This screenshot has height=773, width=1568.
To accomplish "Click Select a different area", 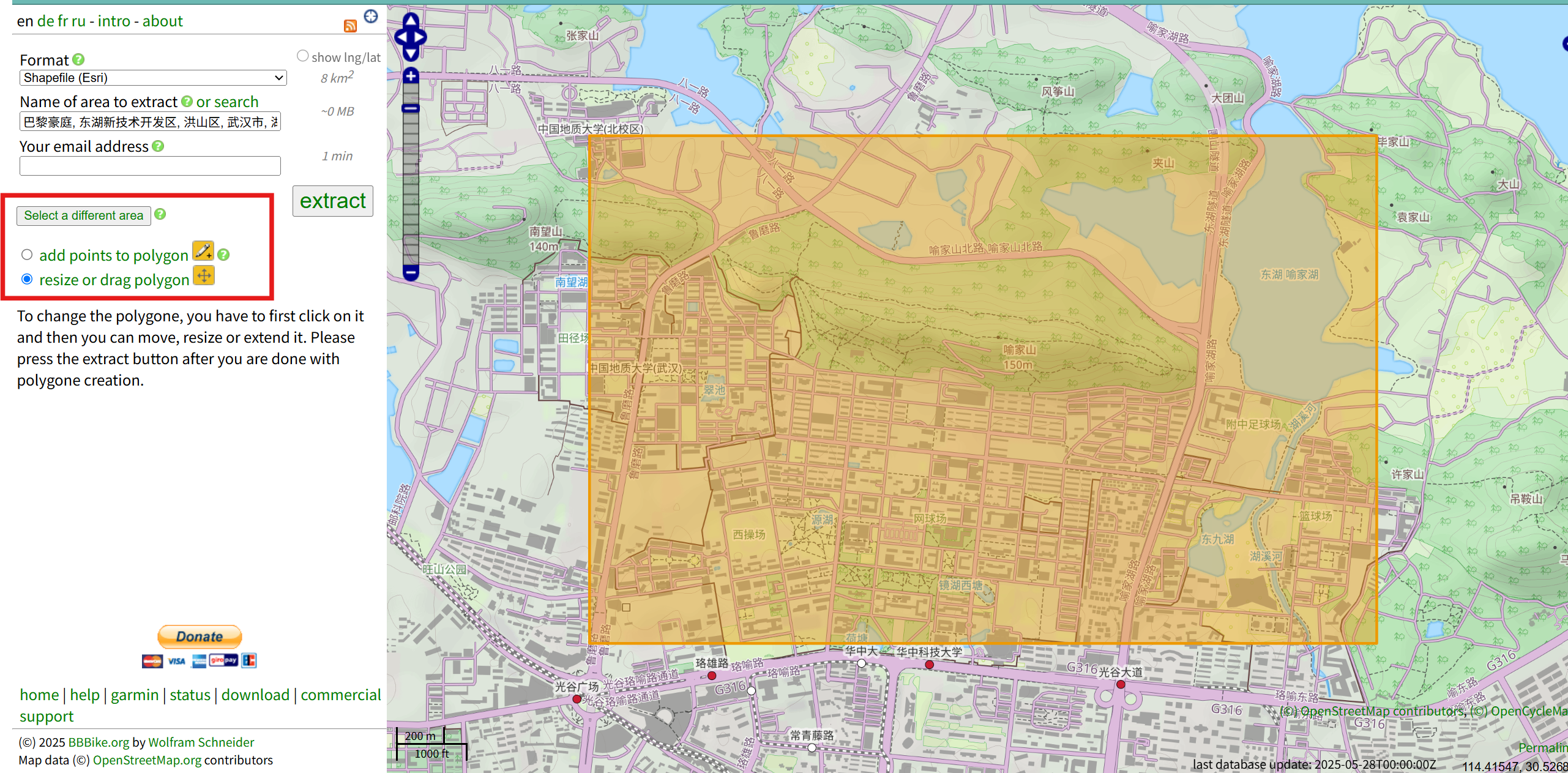I will (x=83, y=215).
